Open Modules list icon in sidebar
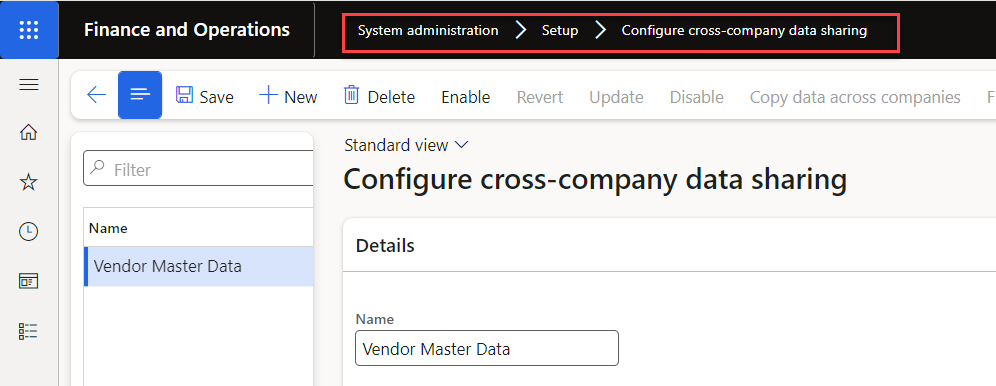Viewport: 996px width, 386px height. [29, 331]
